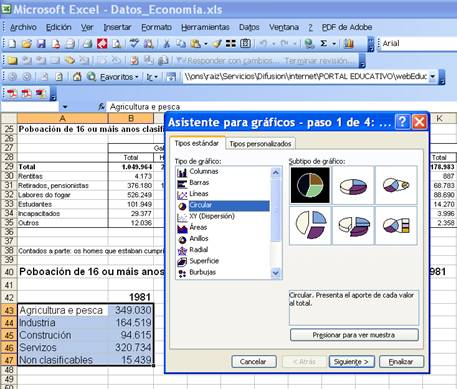Save the workbook with the floppy disk icon
The image size is (457, 389).
pyautogui.click(x=41, y=44)
